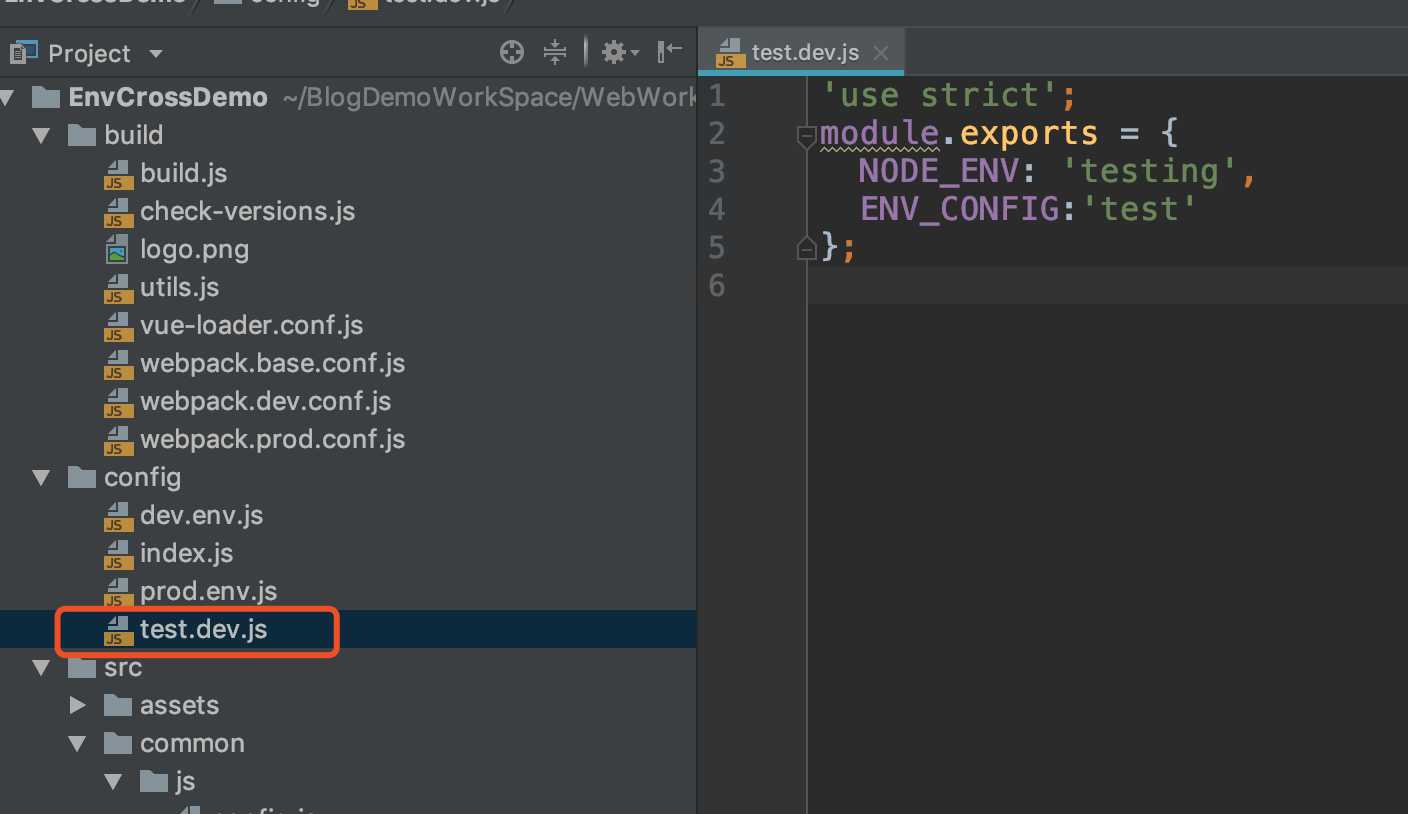The width and height of the screenshot is (1408, 814).
Task: Fold the module.exports block at line 2
Action: pyautogui.click(x=806, y=137)
